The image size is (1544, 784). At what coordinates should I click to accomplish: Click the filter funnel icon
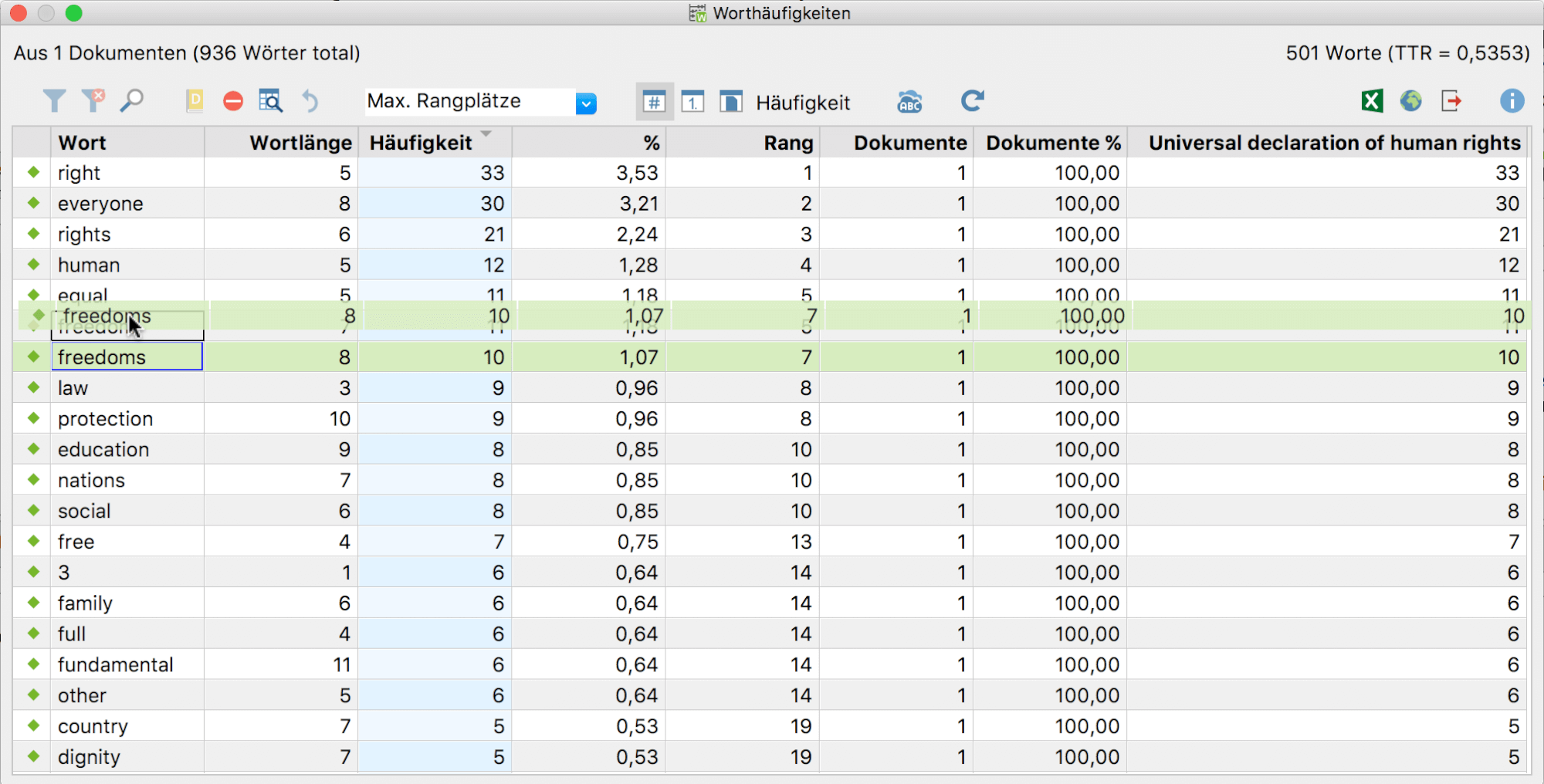click(54, 101)
